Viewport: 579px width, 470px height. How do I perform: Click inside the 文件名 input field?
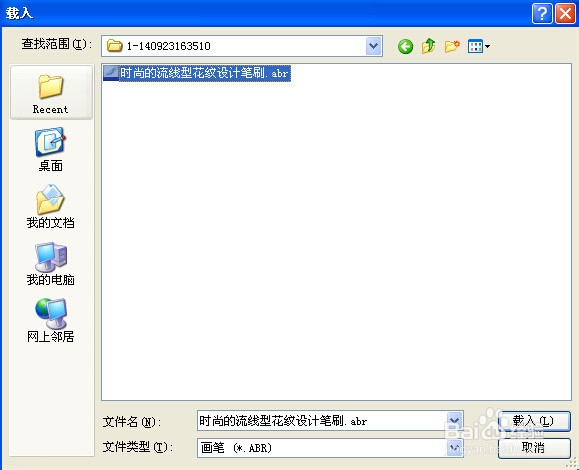click(322, 421)
